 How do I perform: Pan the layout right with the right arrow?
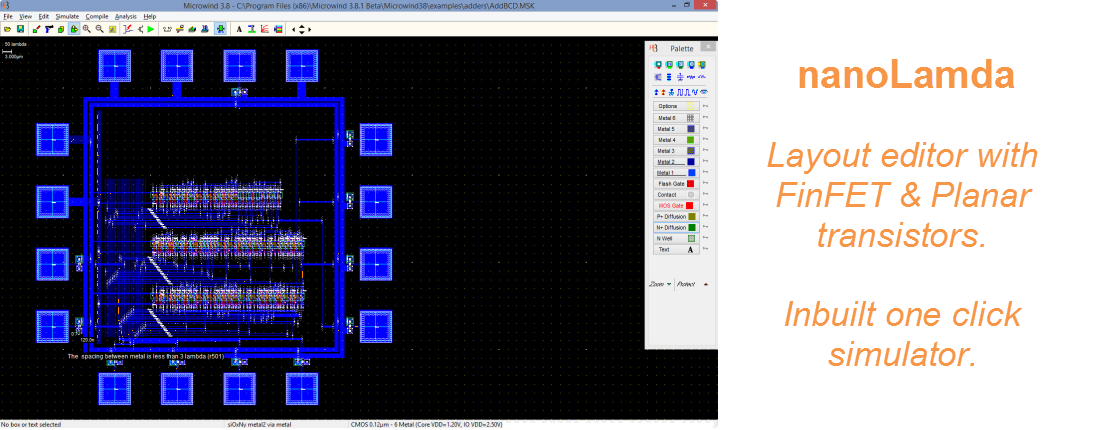[309, 29]
